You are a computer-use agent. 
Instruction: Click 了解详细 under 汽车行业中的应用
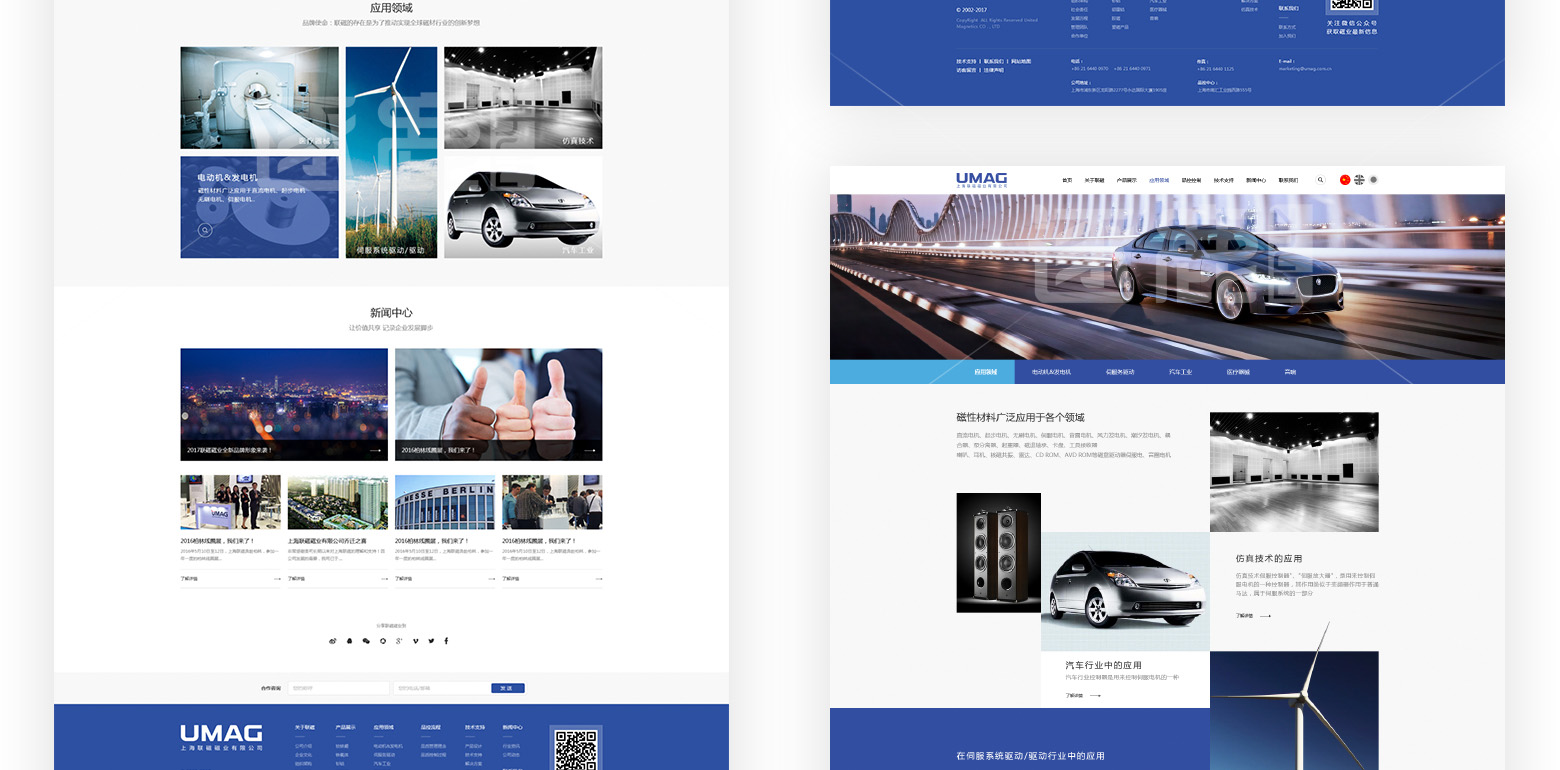(x=1074, y=696)
